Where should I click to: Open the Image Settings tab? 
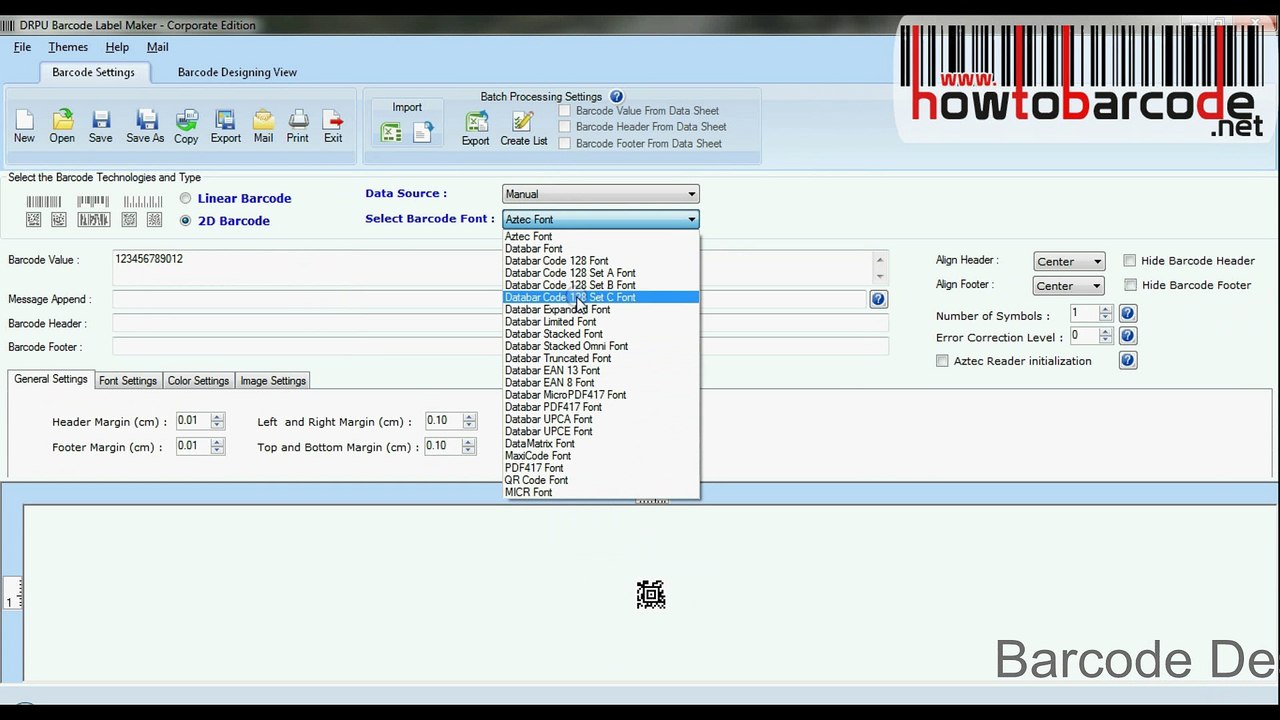(x=273, y=381)
